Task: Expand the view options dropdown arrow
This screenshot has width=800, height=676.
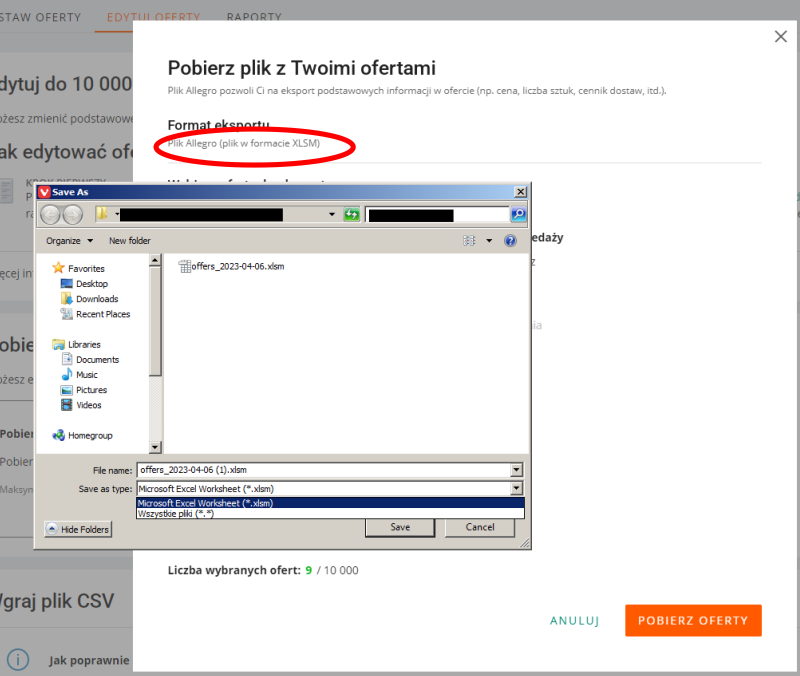Action: 489,240
